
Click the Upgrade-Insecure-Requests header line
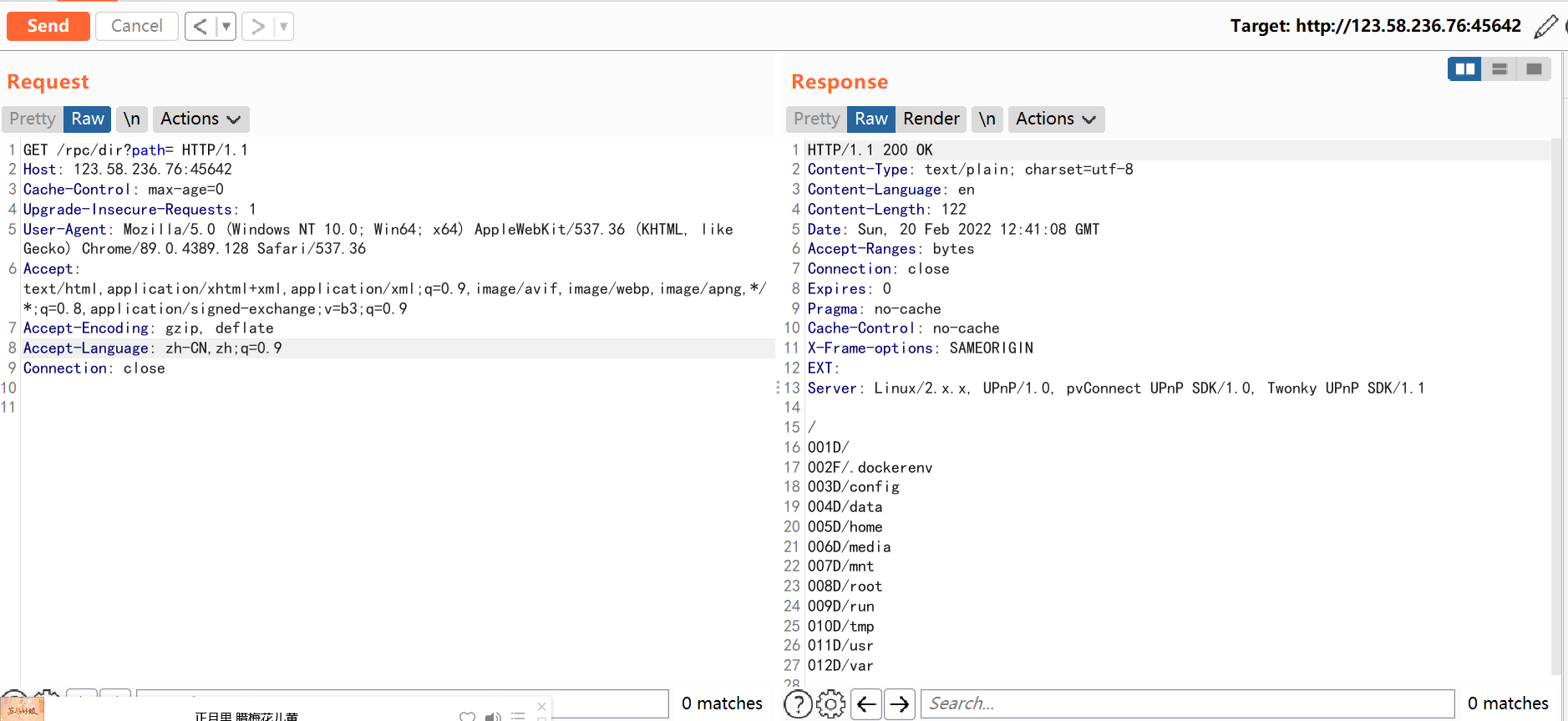pyautogui.click(x=140, y=210)
